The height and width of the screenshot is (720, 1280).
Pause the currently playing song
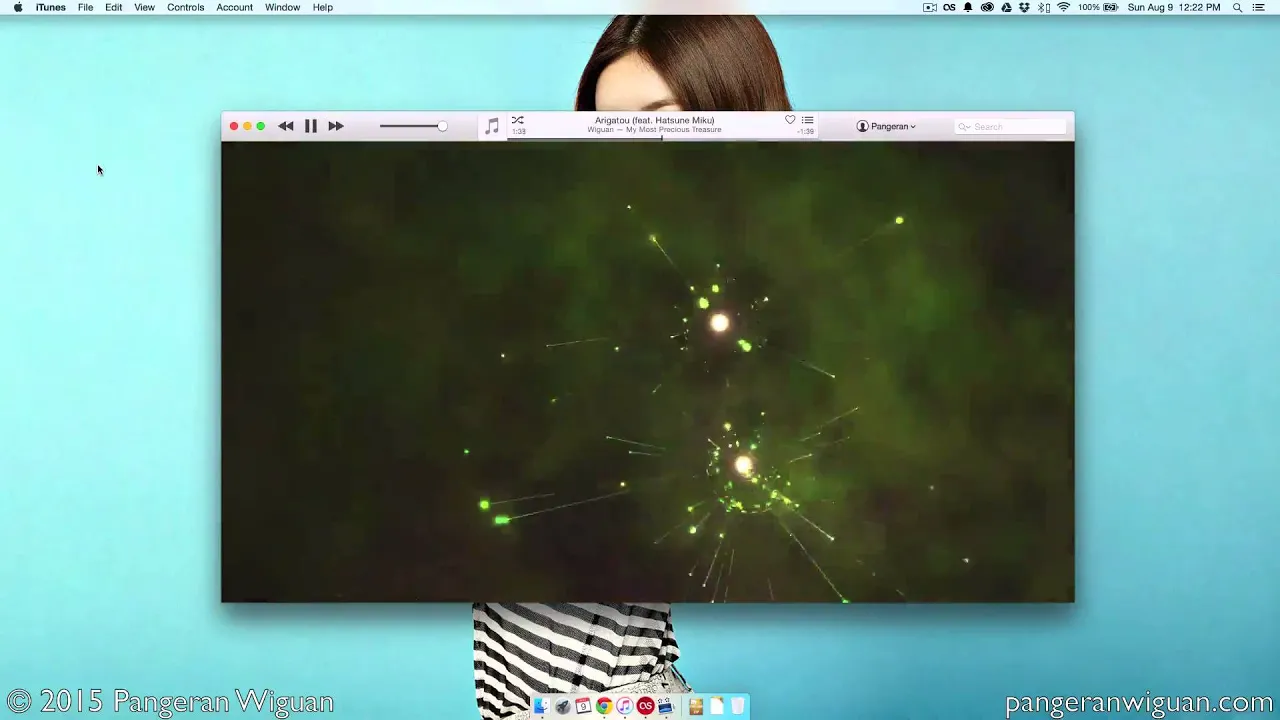coord(311,126)
